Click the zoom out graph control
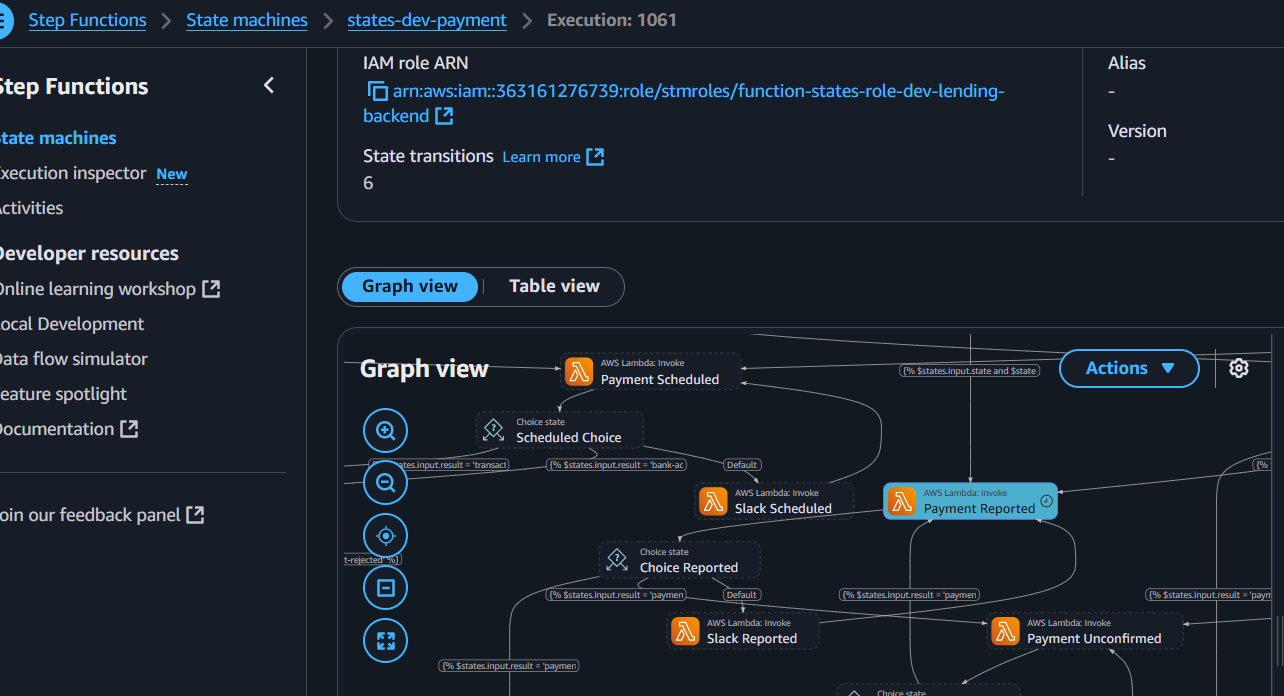This screenshot has width=1284, height=696. [x=385, y=484]
